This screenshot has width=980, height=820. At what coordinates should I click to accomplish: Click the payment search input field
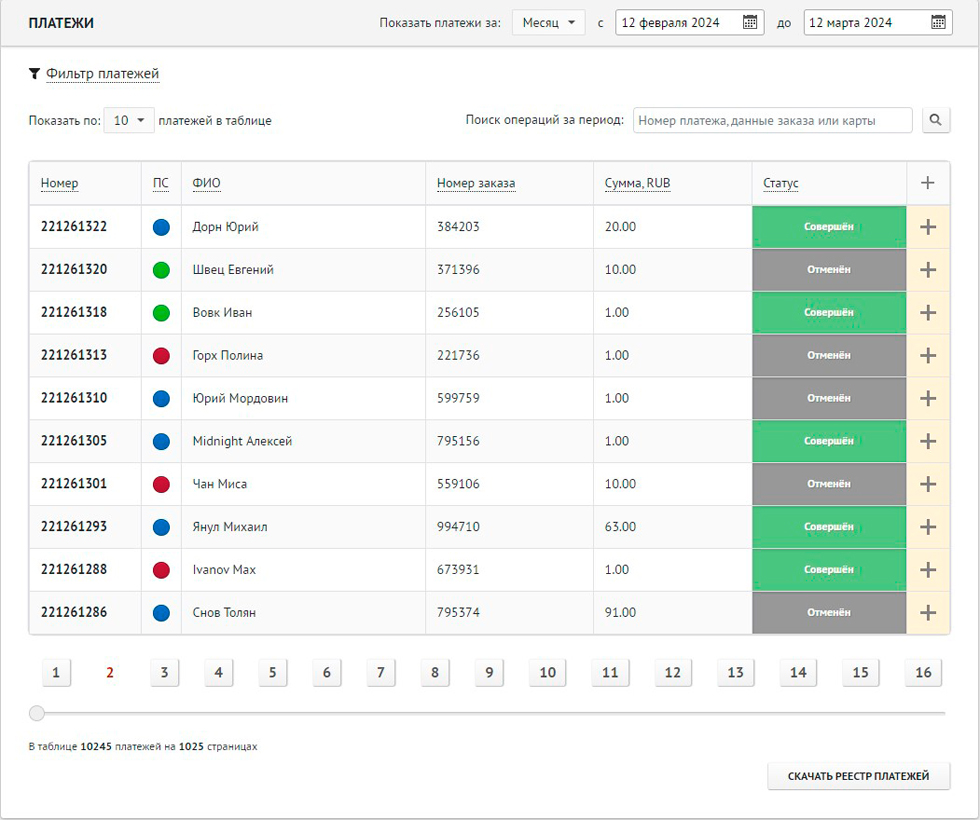(x=773, y=120)
